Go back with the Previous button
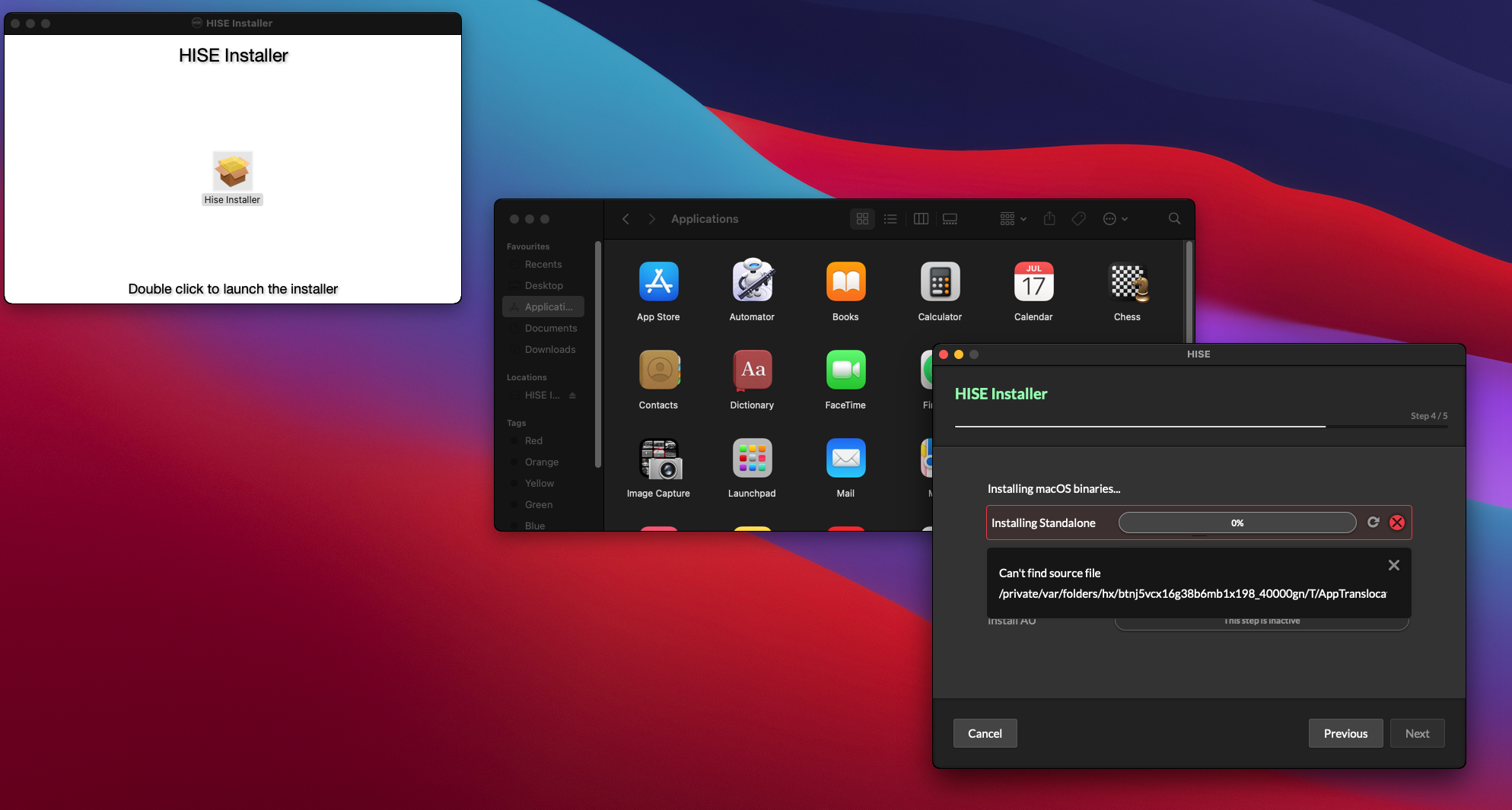 coord(1345,733)
